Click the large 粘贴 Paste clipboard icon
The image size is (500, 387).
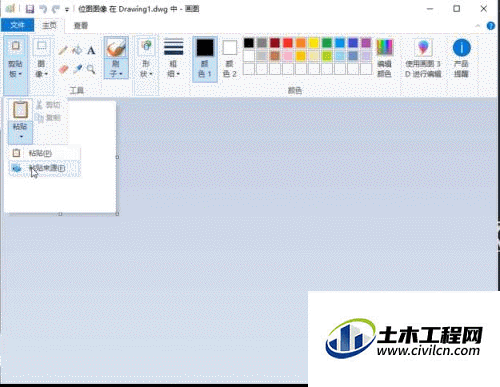[20, 110]
